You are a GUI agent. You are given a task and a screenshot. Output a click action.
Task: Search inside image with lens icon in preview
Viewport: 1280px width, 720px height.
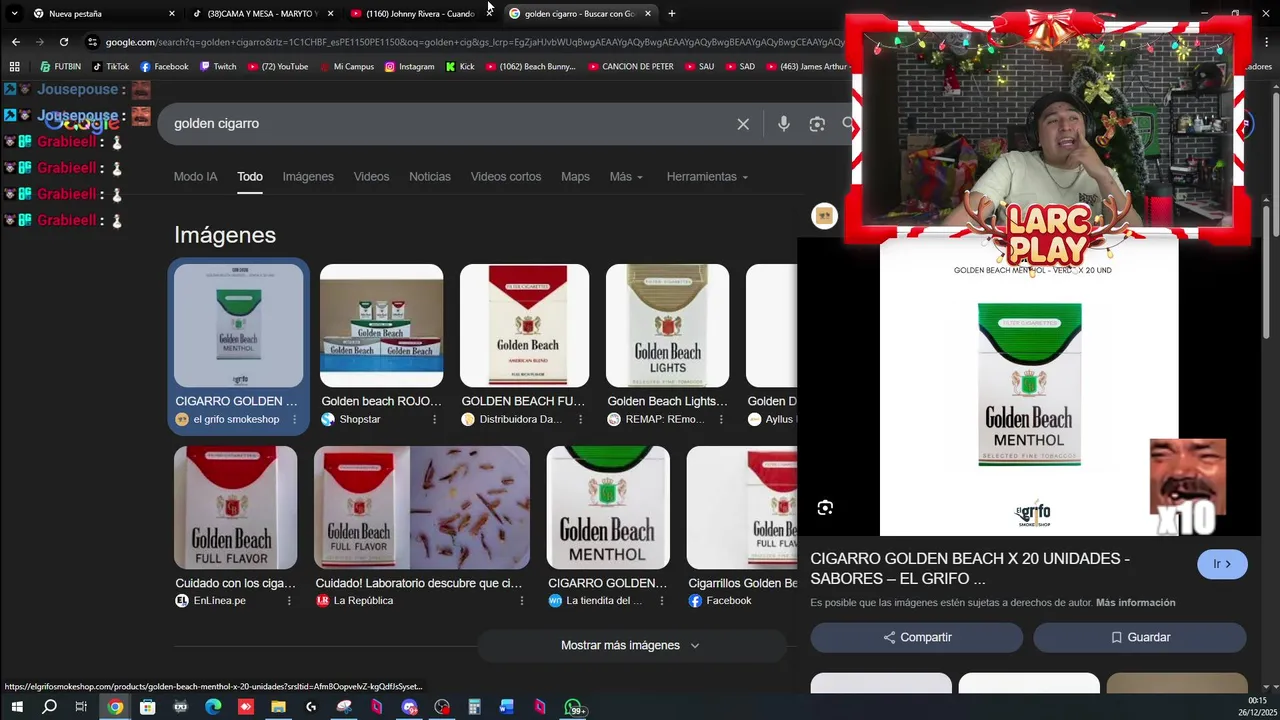click(x=825, y=508)
